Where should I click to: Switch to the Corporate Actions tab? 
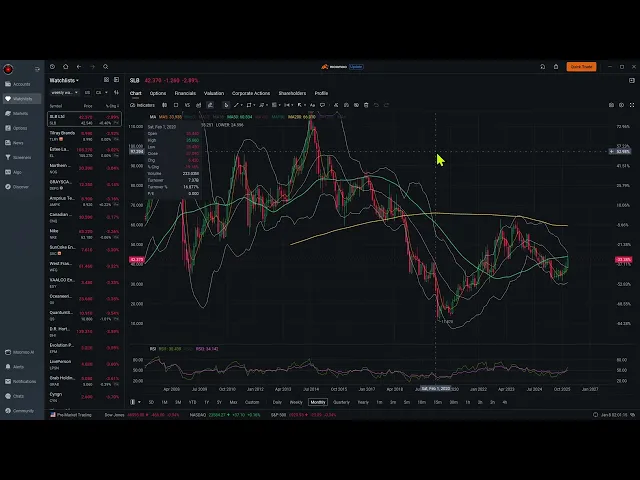[x=251, y=93]
